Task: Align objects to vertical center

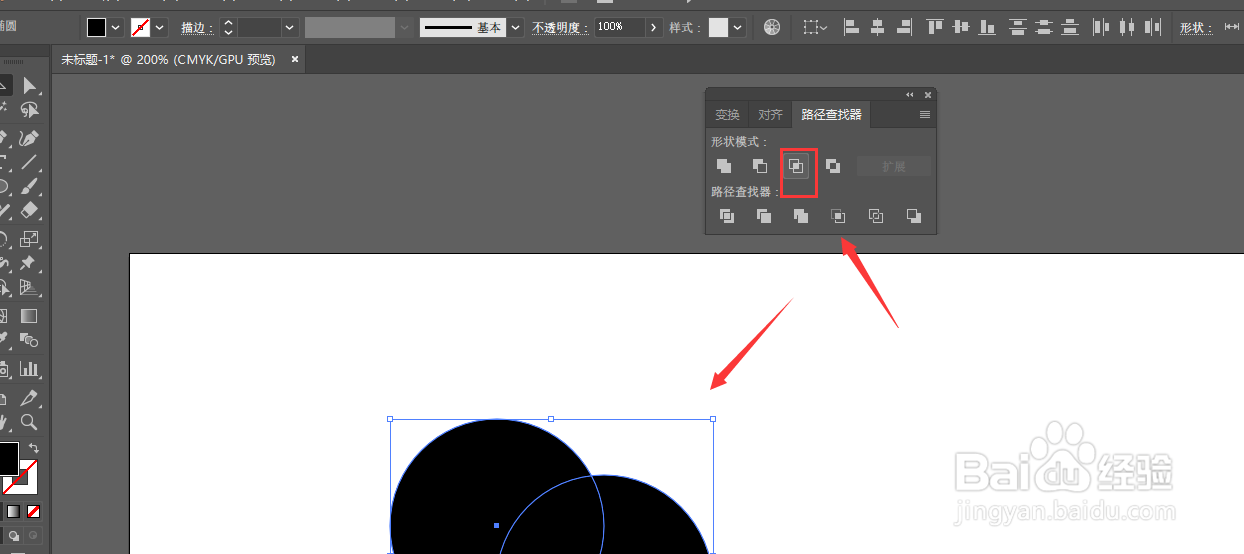Action: (x=961, y=27)
